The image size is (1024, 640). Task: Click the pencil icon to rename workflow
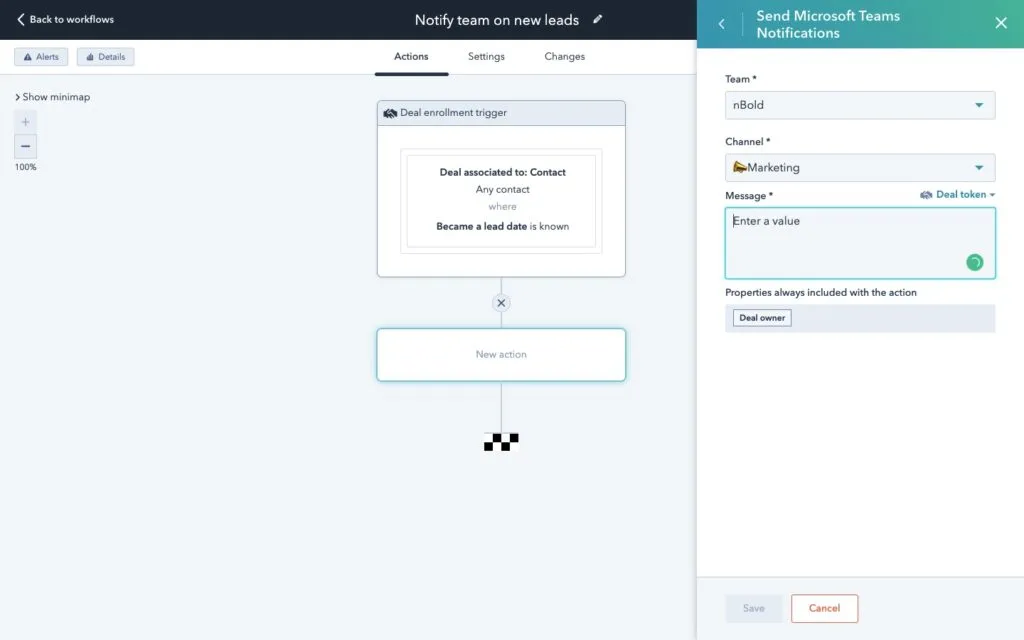coord(597,19)
